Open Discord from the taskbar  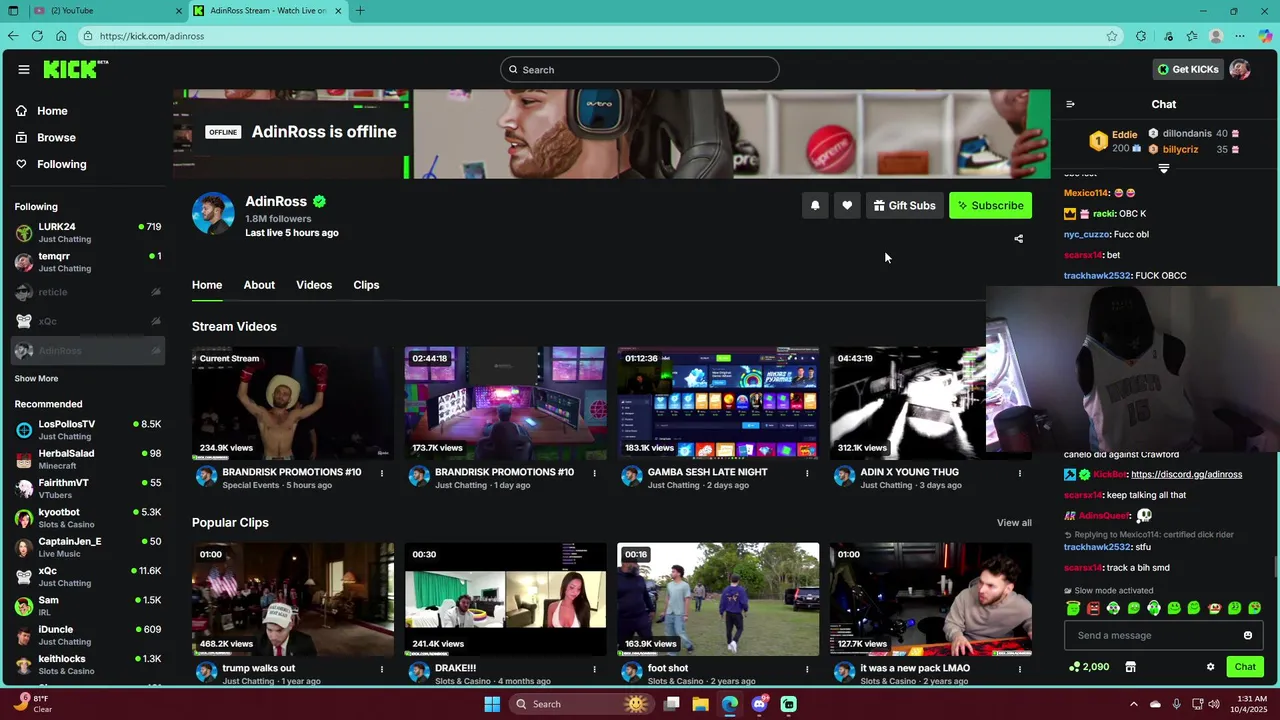point(759,704)
